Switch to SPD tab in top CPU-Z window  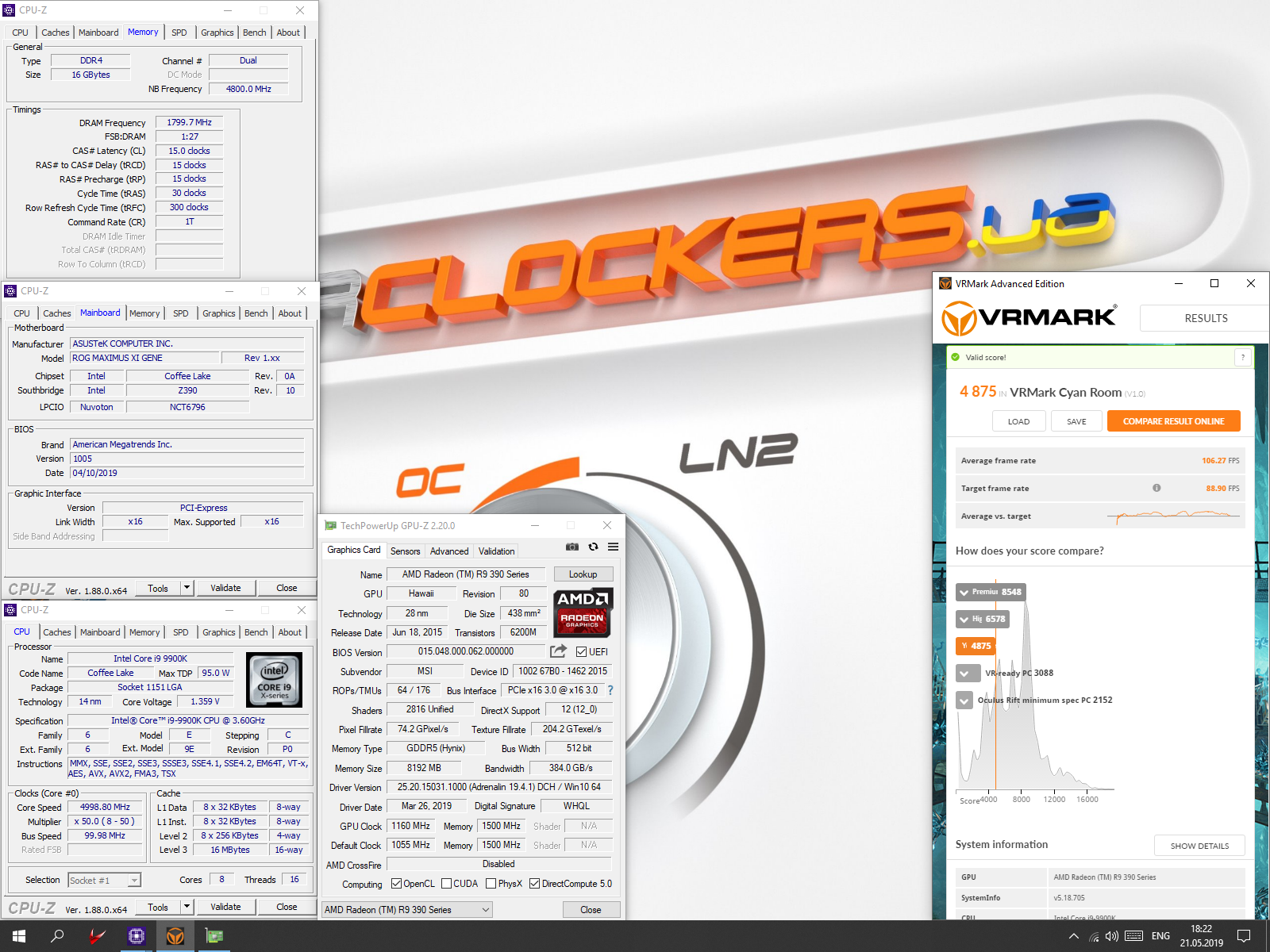(x=179, y=33)
